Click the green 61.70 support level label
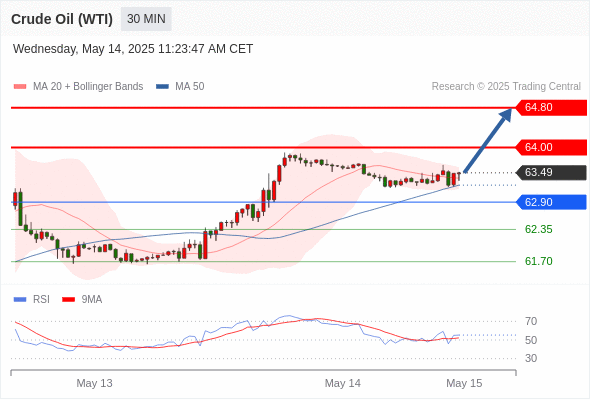590x400 pixels. (x=538, y=261)
